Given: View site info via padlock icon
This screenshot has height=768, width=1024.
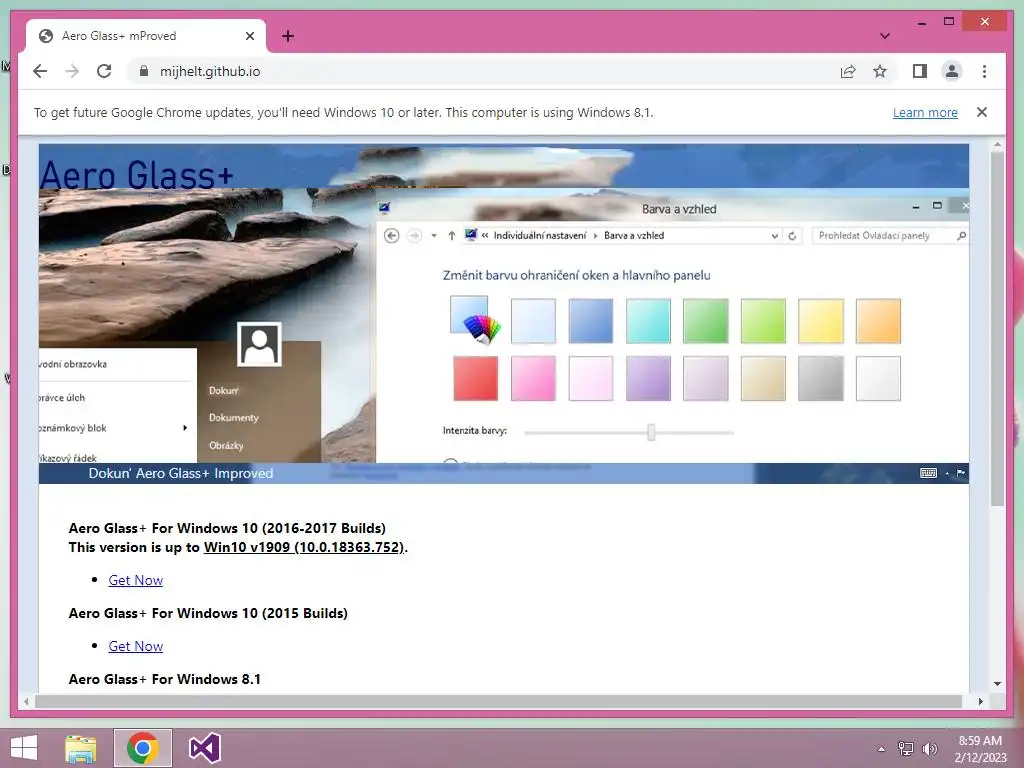Looking at the screenshot, I should (144, 71).
